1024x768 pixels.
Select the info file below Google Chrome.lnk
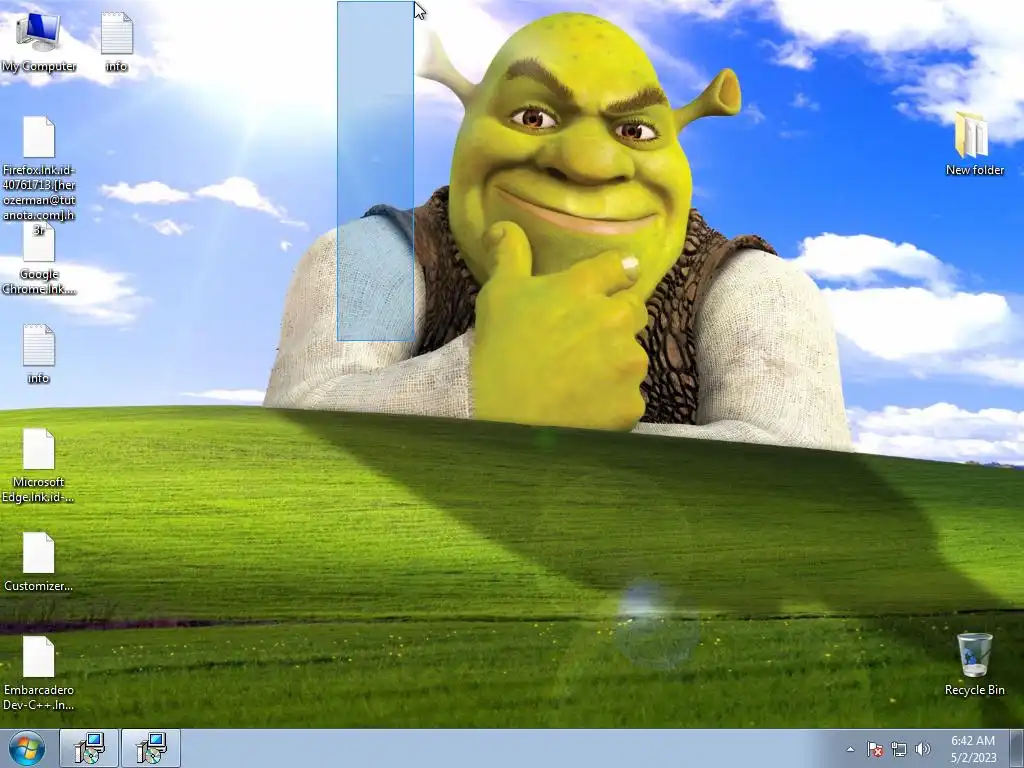point(39,353)
